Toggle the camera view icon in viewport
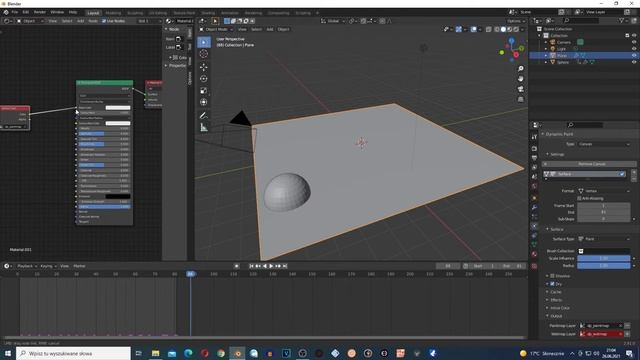Image resolution: width=640 pixels, height=360 pixels. click(x=520, y=89)
